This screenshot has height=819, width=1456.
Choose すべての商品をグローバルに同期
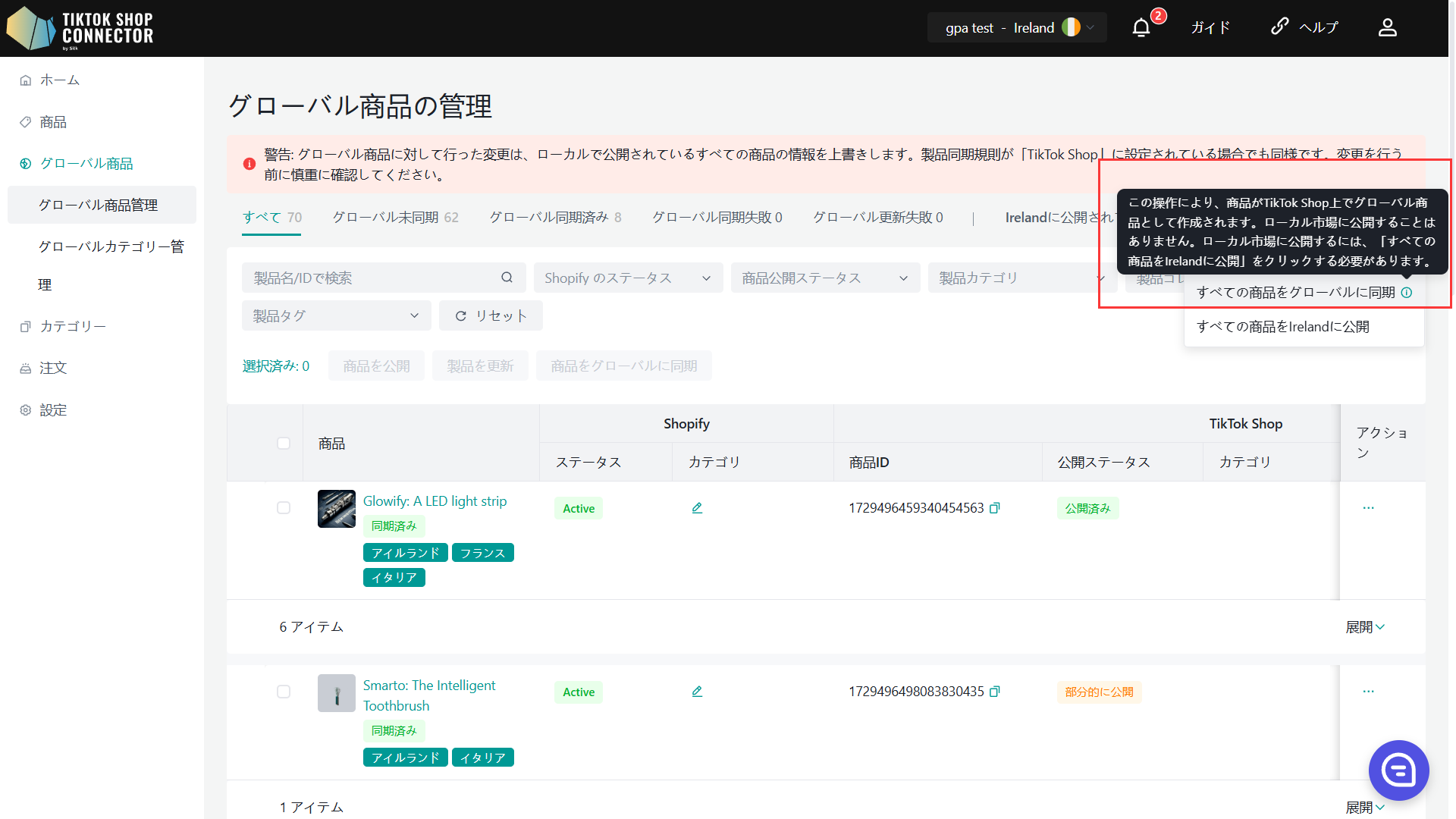pyautogui.click(x=1295, y=293)
